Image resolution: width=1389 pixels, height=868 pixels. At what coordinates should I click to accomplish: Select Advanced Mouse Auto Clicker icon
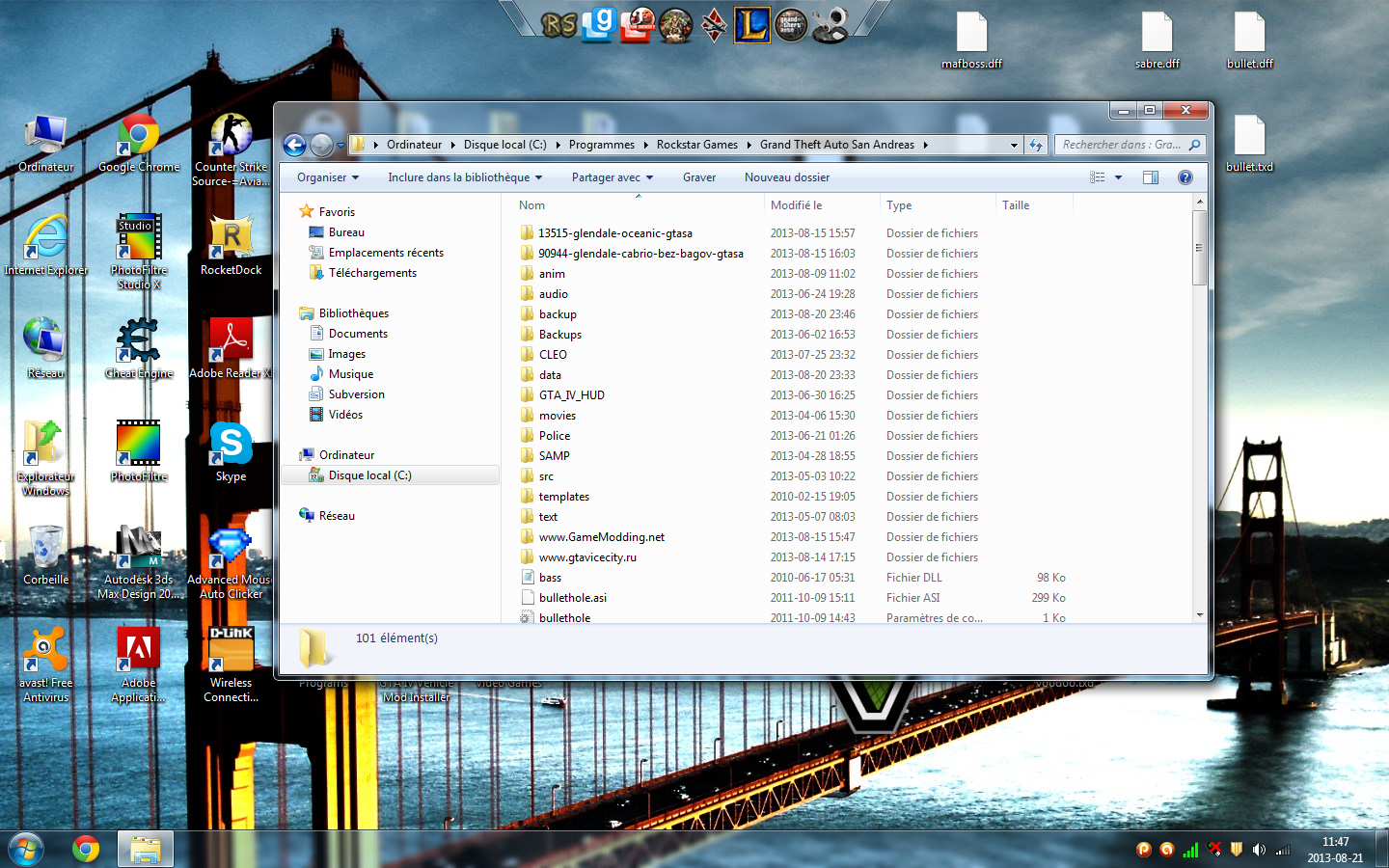click(231, 562)
